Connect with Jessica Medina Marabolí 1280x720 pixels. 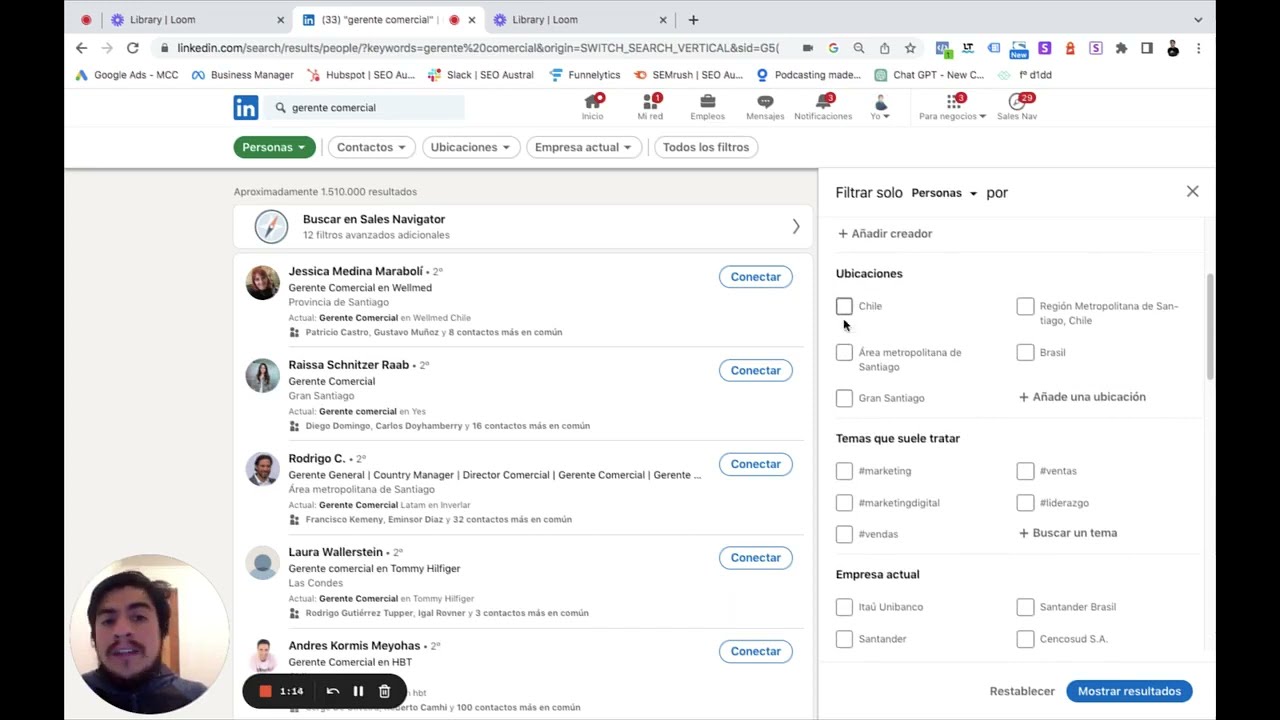755,277
